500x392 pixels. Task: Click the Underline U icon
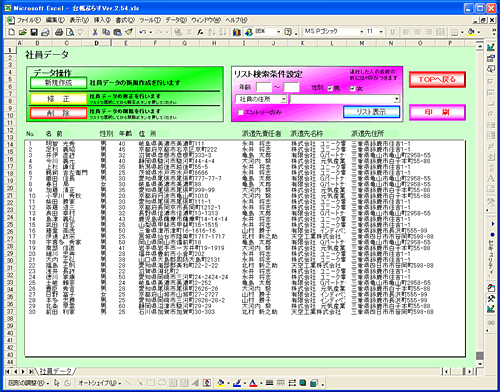tap(392, 32)
